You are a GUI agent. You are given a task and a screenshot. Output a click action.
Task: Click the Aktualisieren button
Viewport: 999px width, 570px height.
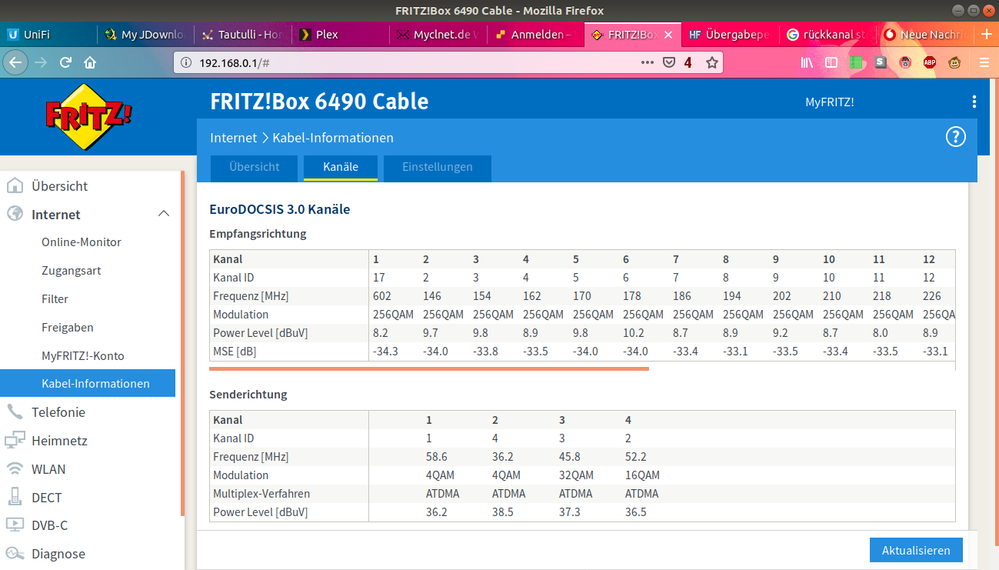pyautogui.click(x=916, y=550)
